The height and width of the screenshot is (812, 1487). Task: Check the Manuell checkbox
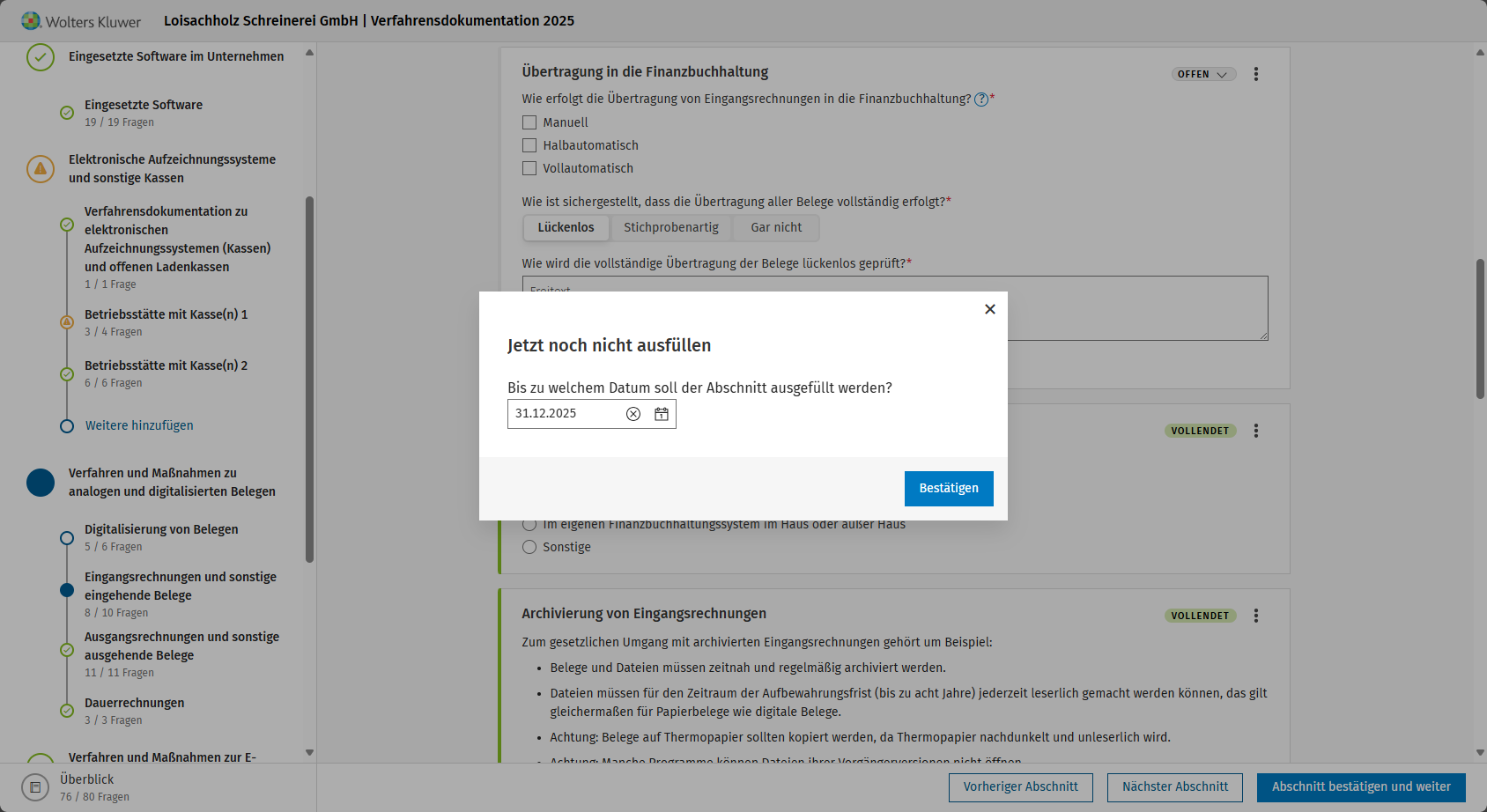coord(529,122)
